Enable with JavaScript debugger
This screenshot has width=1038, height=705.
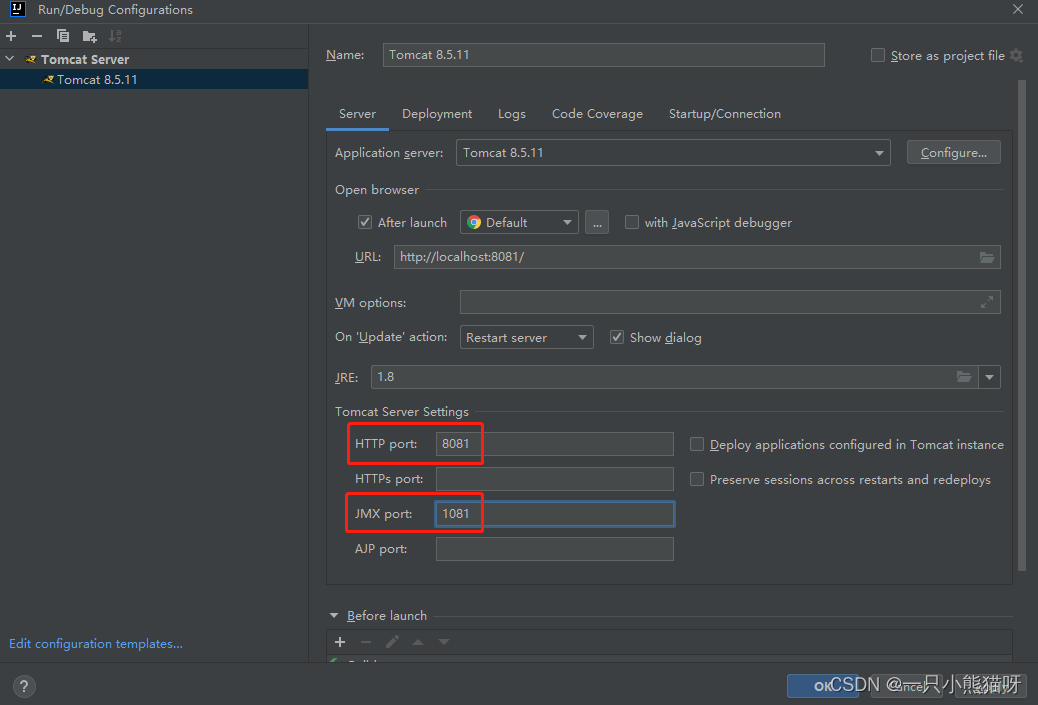[x=632, y=222]
